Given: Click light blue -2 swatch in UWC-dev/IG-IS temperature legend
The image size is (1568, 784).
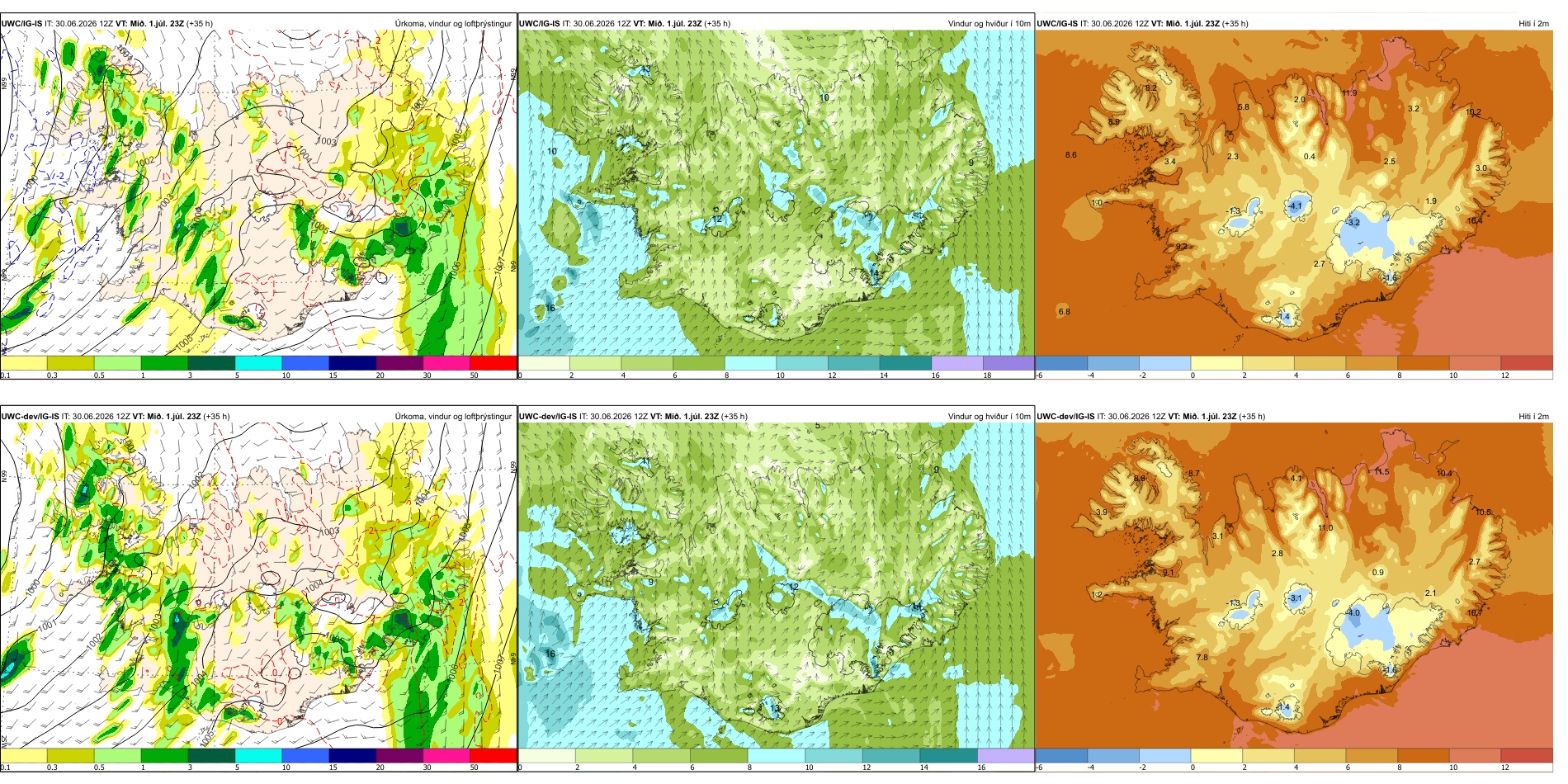Looking at the screenshot, I should (1164, 756).
